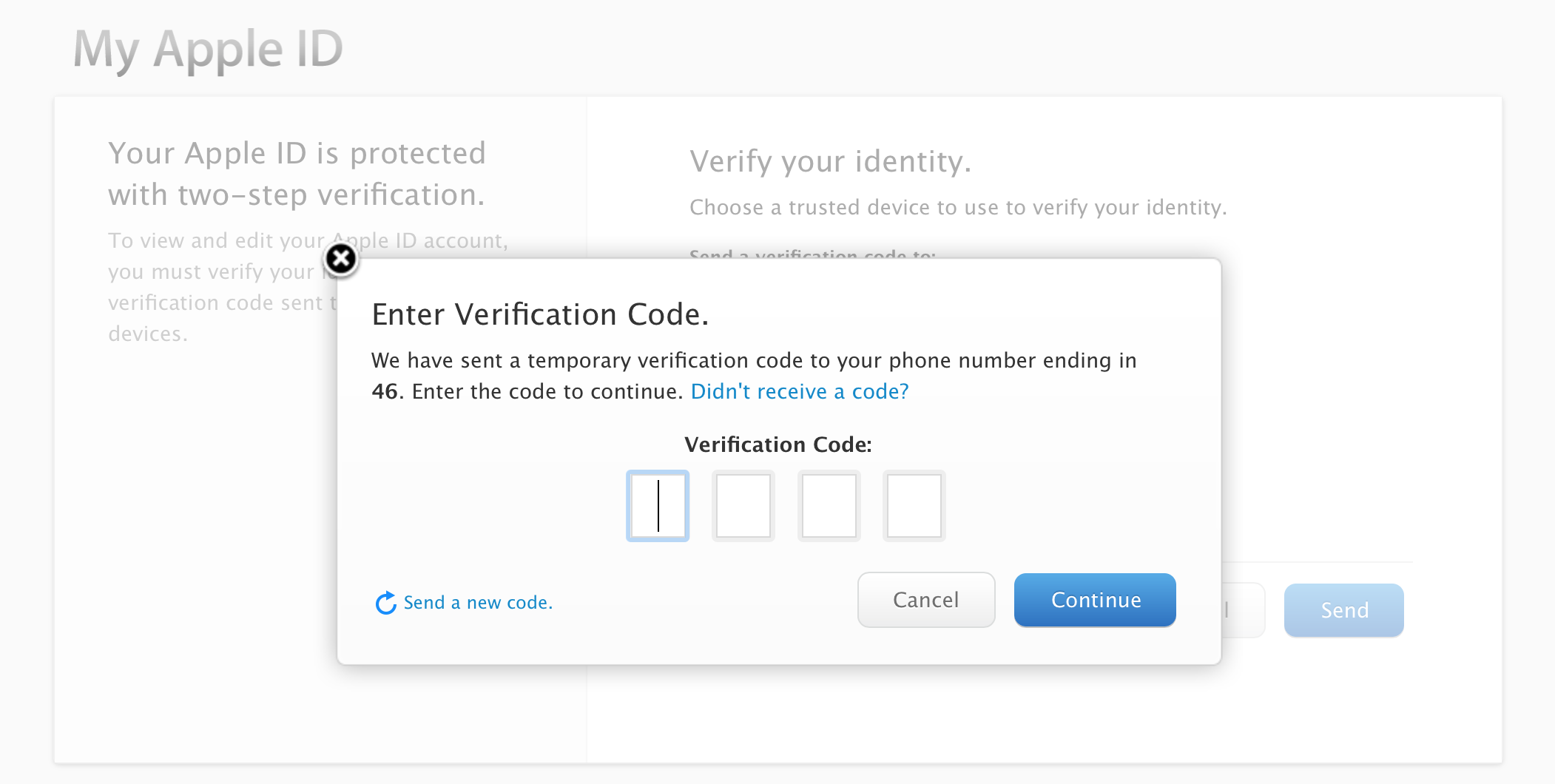Click the circular refresh arrow icon
This screenshot has width=1555, height=784.
pos(386,604)
